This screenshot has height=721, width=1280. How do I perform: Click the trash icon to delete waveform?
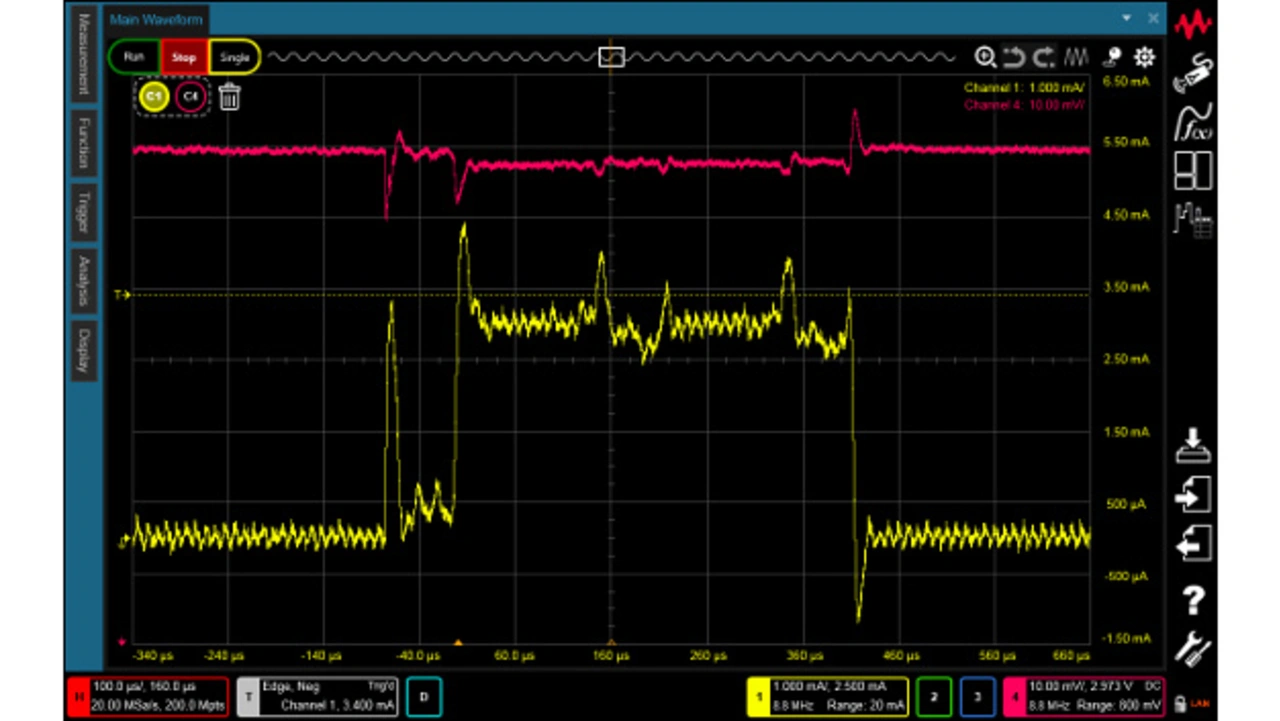point(229,97)
